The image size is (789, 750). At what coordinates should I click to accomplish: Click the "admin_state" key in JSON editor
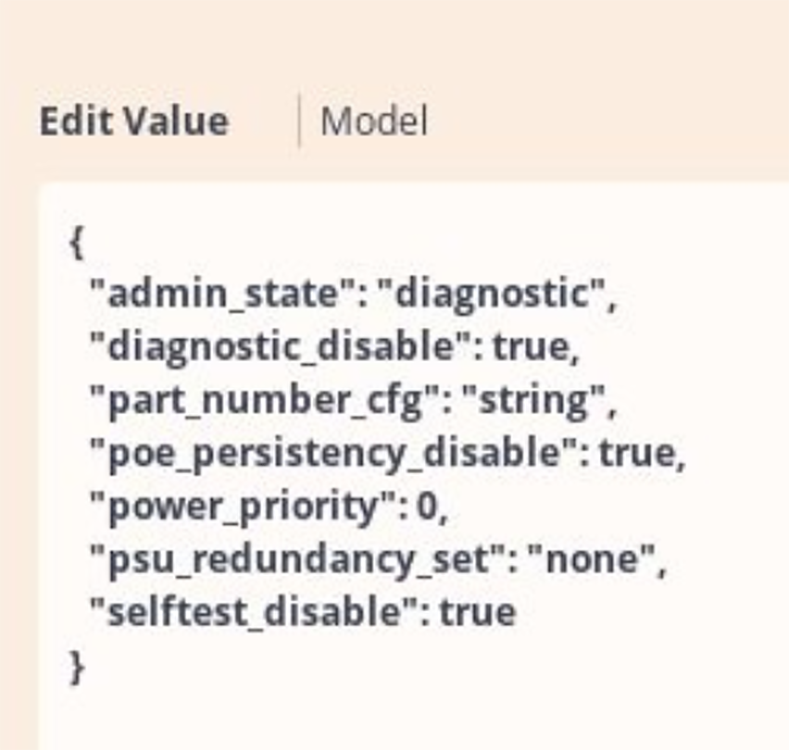point(222,293)
